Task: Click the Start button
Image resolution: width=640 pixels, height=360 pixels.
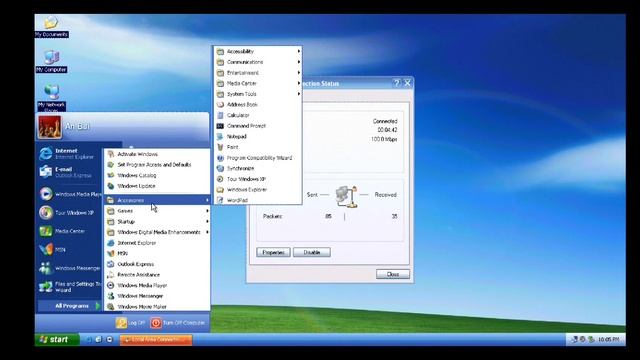Action: [57, 340]
